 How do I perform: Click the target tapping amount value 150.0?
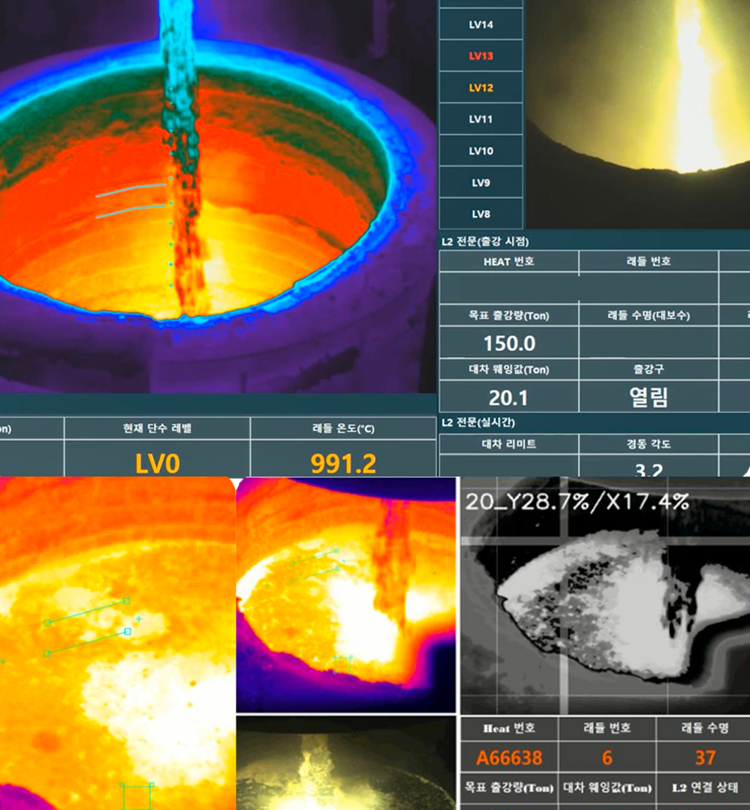(508, 343)
